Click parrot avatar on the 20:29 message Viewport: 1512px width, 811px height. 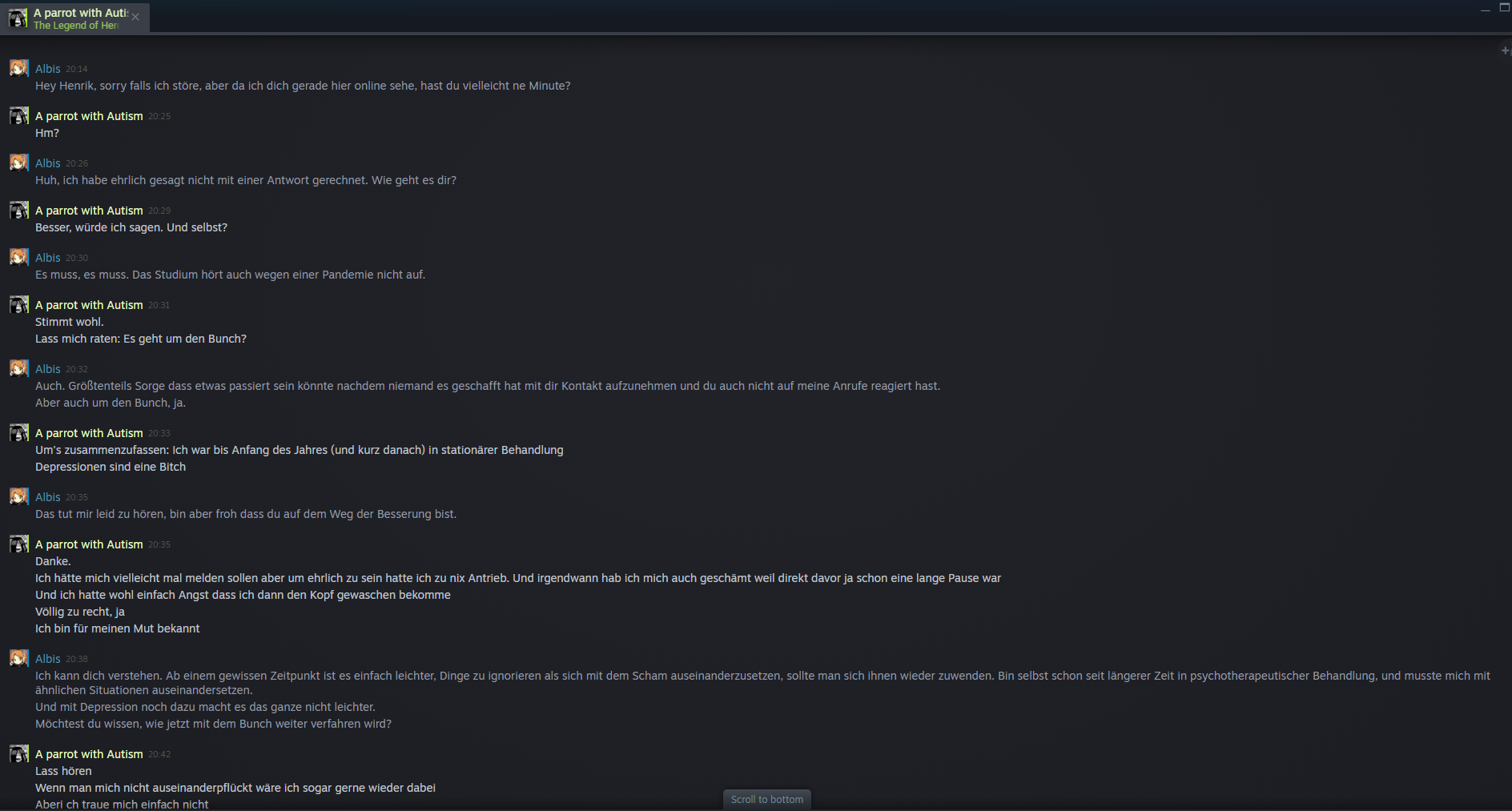tap(19, 210)
